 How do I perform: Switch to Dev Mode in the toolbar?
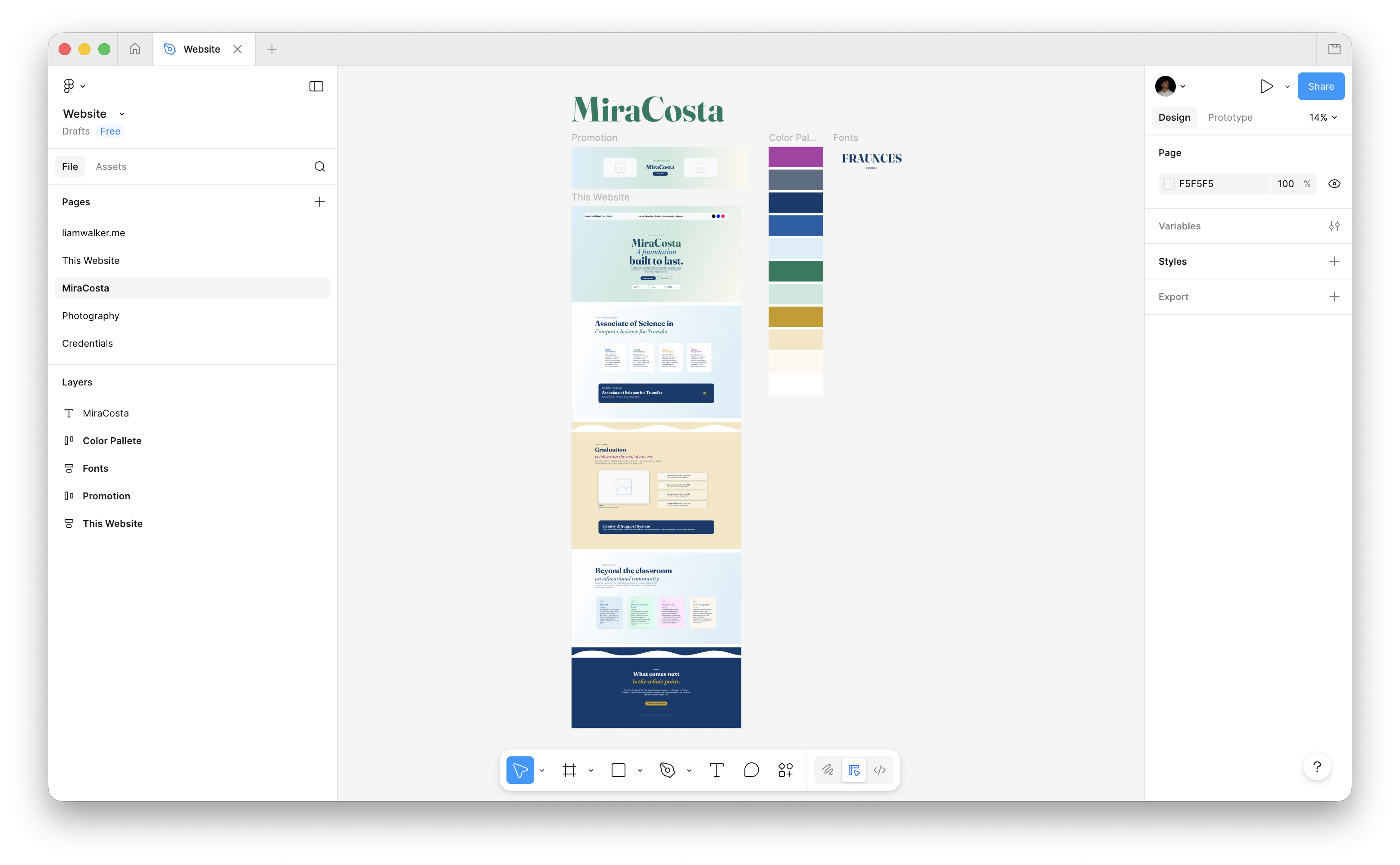click(x=880, y=770)
